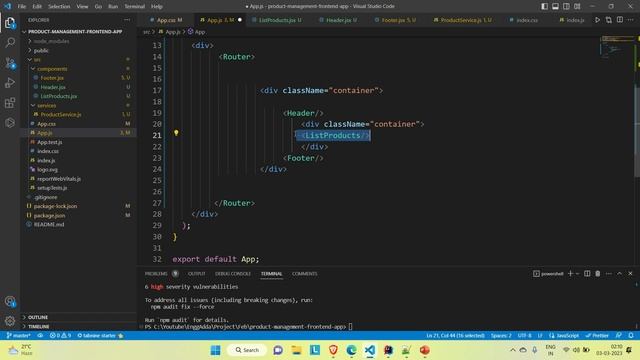The width and height of the screenshot is (640, 360).
Task: Toggle Primary Side Bar visibility
Action: (544, 6)
